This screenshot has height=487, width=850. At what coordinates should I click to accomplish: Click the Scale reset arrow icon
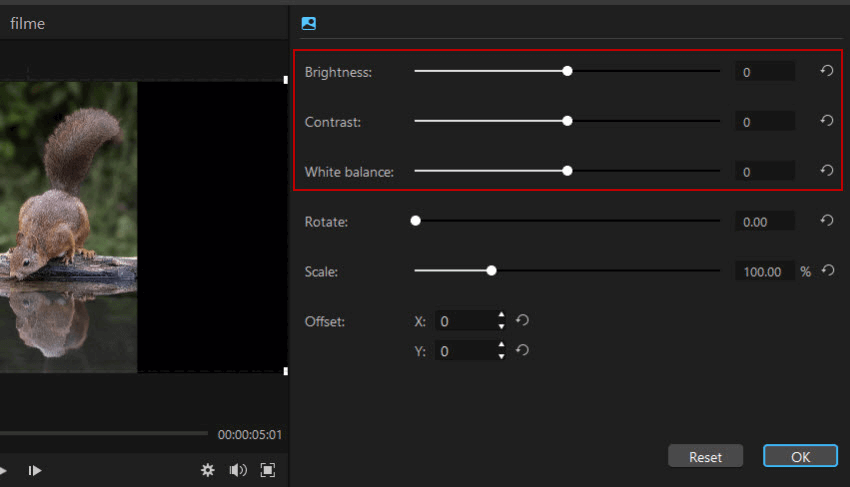tap(827, 270)
